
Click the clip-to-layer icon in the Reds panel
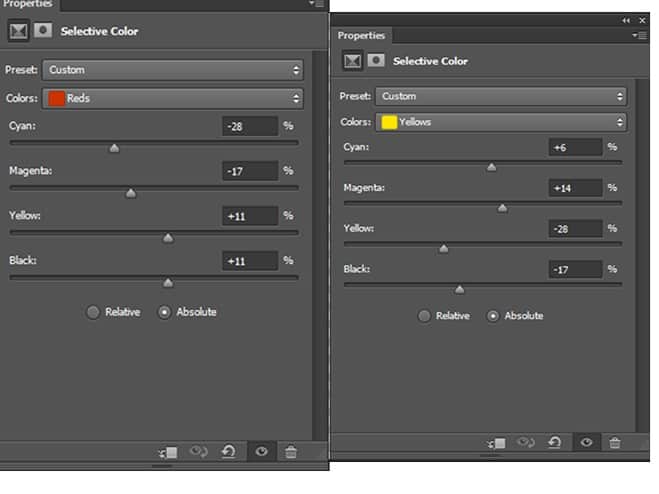click(168, 452)
